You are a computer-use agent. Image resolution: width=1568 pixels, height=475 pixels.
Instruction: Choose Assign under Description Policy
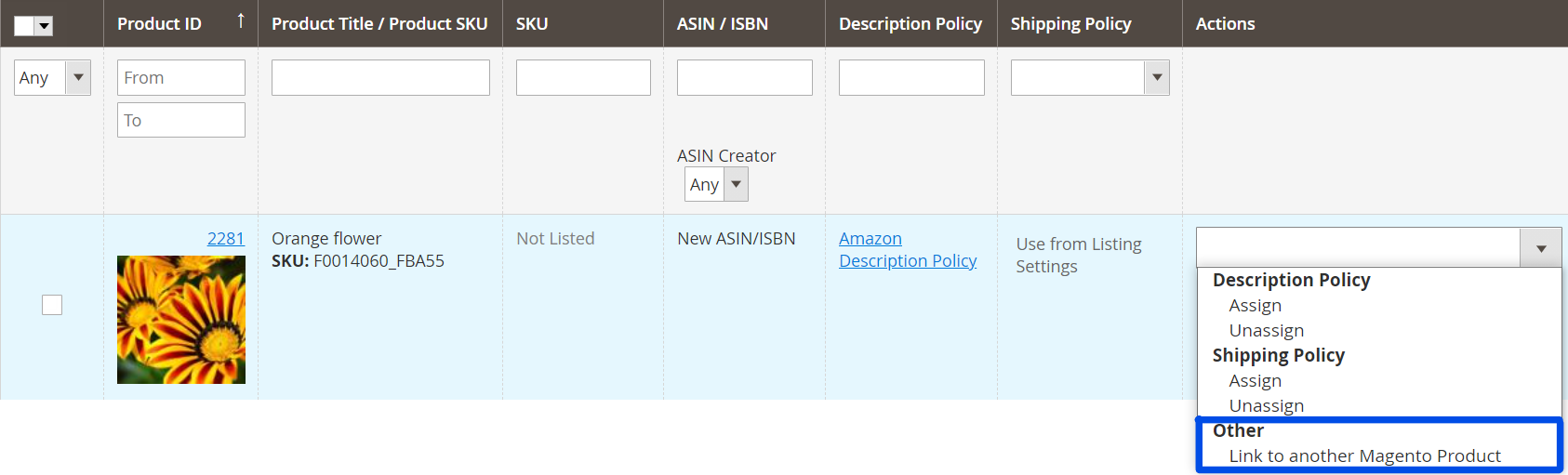point(1255,306)
